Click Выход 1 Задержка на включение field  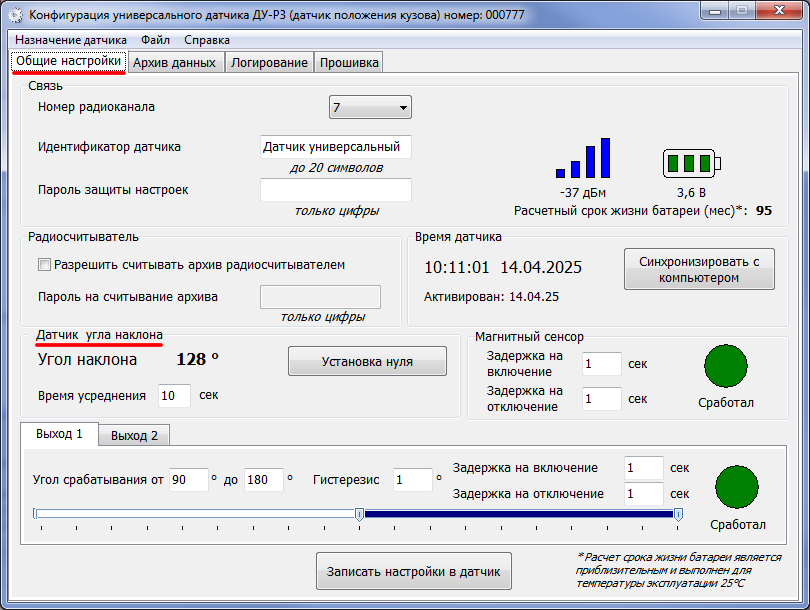tap(644, 468)
